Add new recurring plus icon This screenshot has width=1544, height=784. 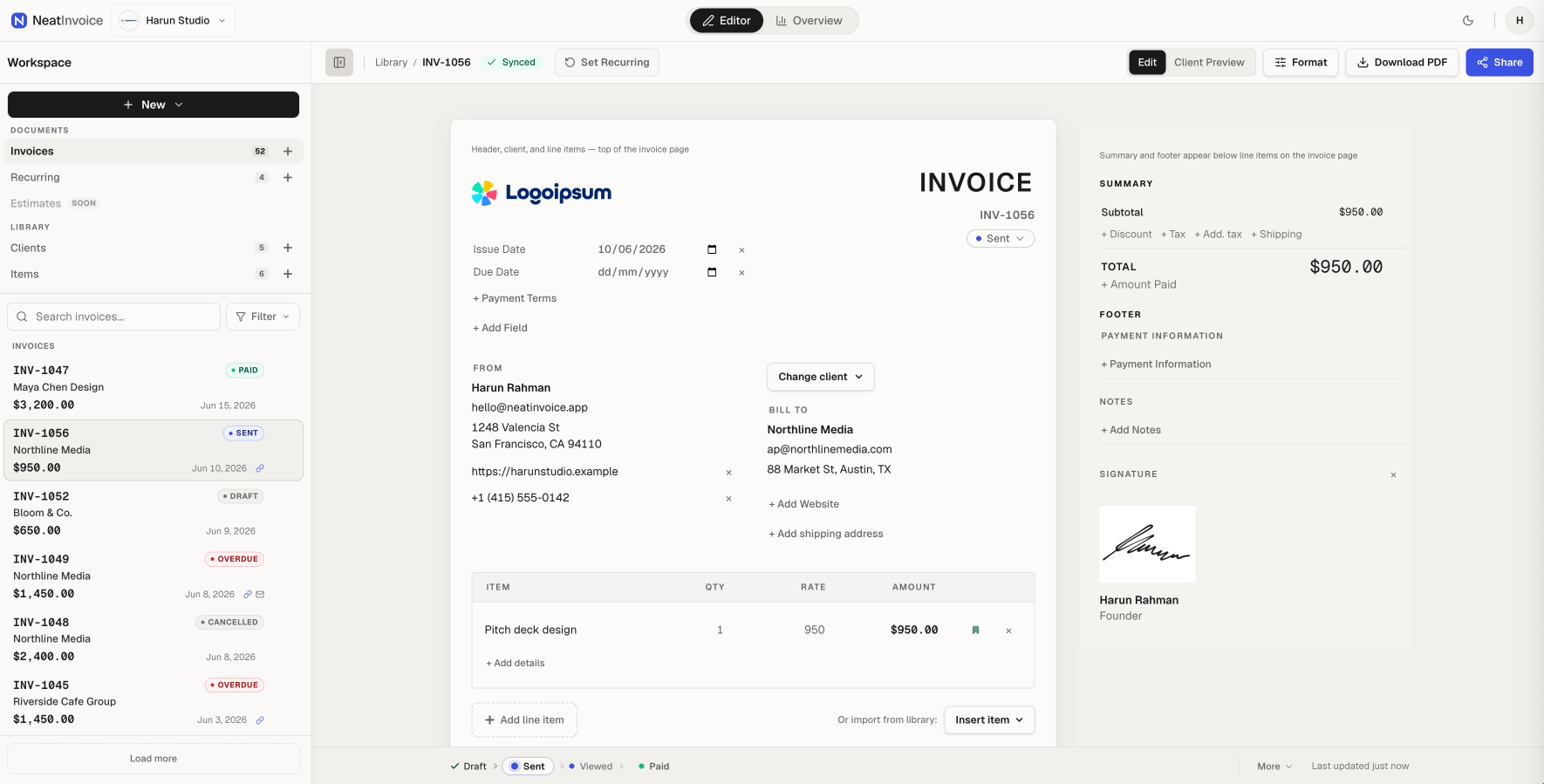coord(288,177)
